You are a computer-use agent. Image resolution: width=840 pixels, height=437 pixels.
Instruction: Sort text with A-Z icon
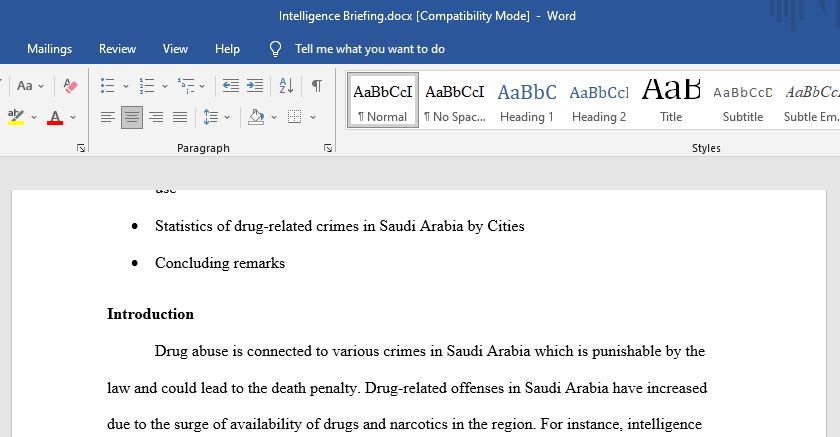286,86
